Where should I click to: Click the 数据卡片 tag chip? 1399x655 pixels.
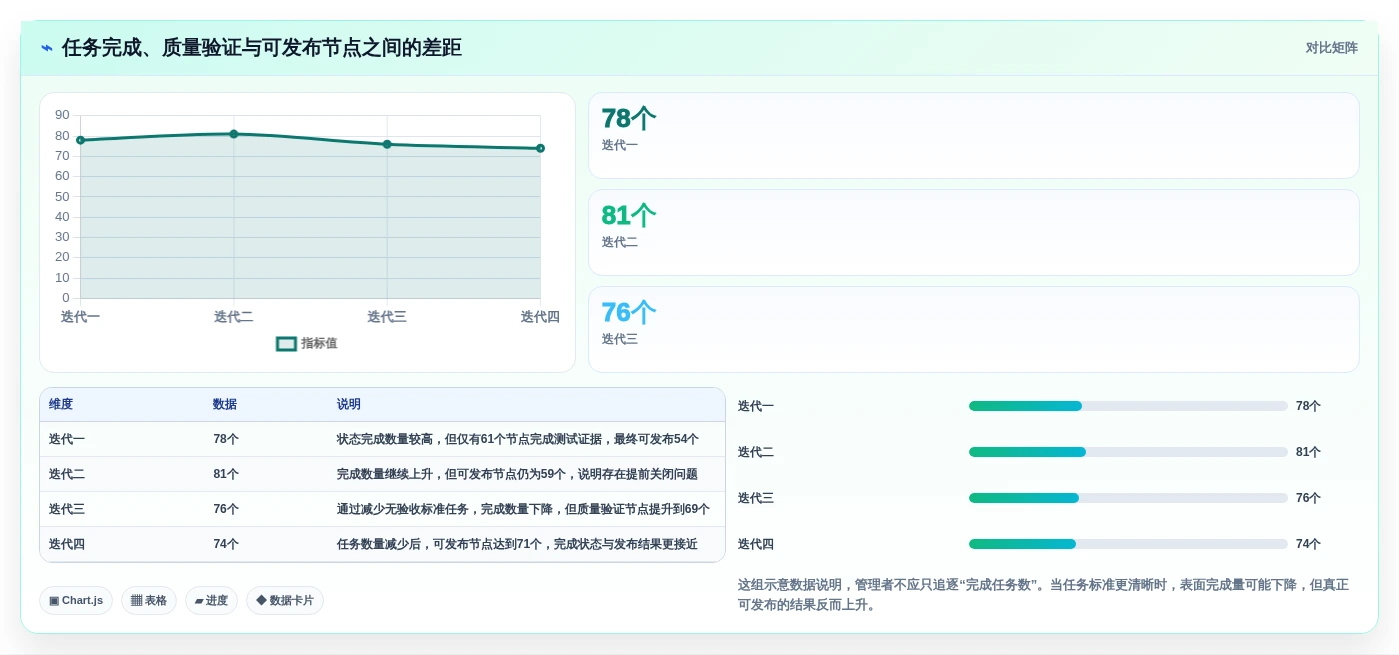(x=285, y=601)
